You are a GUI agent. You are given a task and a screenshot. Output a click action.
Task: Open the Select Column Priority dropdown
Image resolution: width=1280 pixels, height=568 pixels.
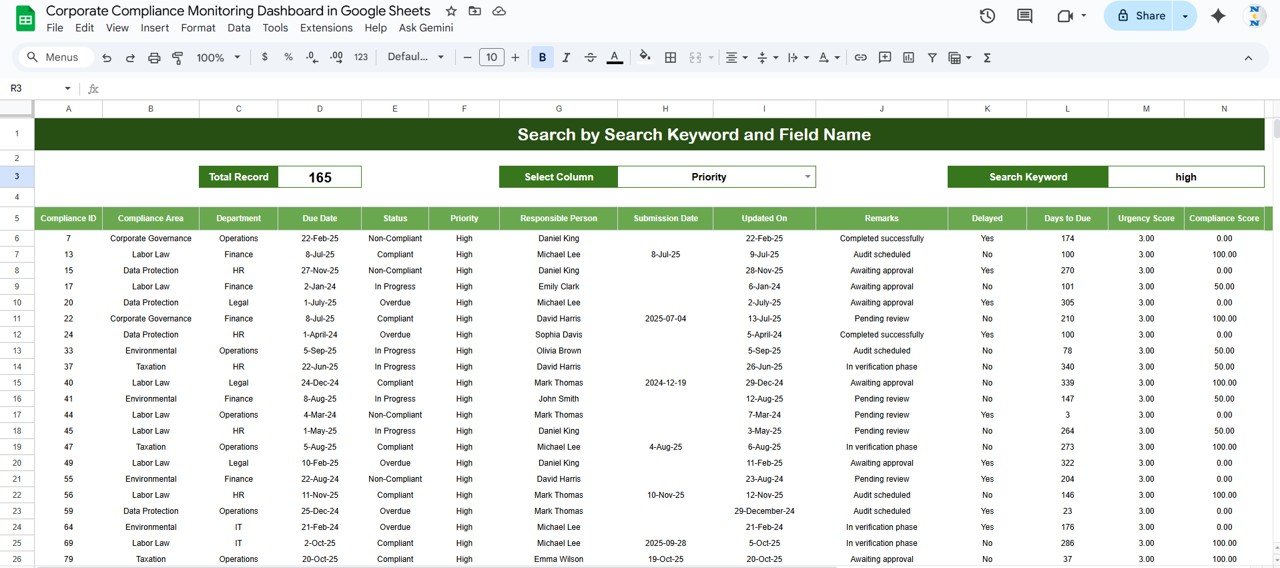(807, 177)
